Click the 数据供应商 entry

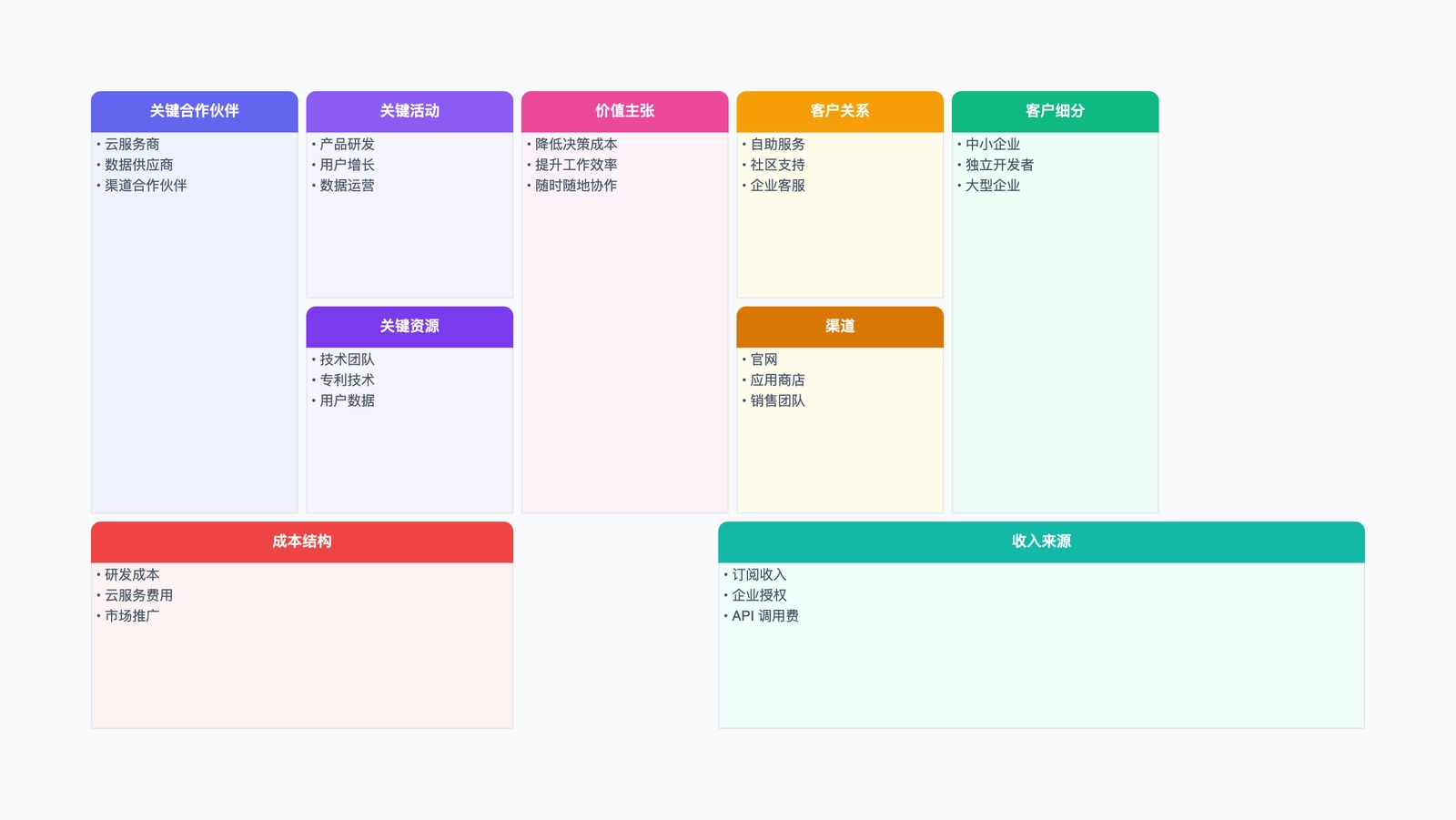[138, 165]
